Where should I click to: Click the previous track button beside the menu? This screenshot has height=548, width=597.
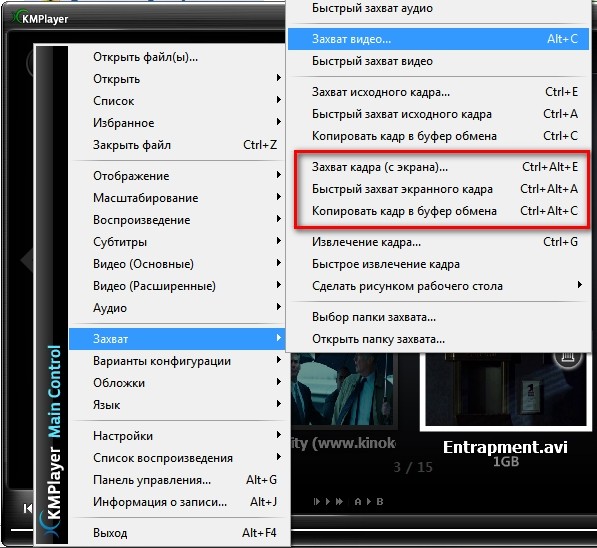coord(27,508)
